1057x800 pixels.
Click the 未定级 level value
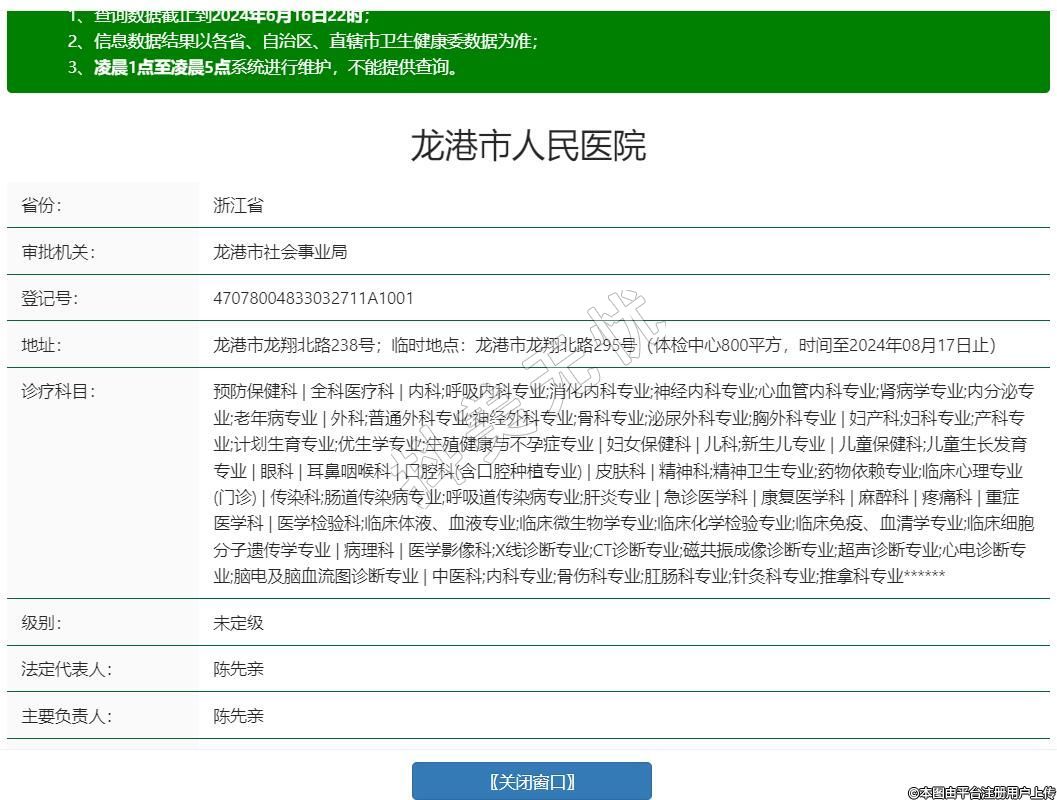point(238,623)
